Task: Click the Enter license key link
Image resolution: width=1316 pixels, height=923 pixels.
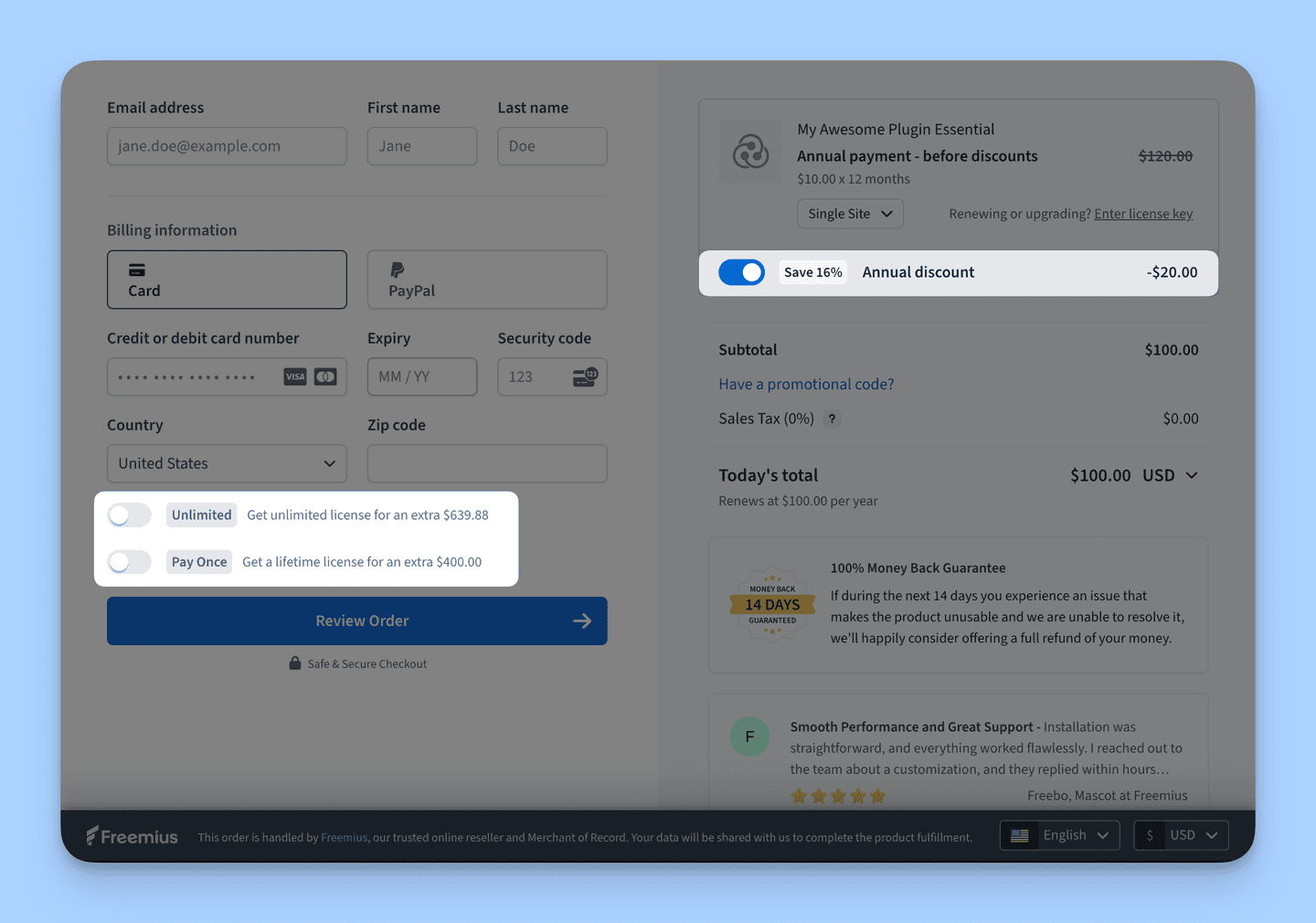Action: (x=1143, y=214)
